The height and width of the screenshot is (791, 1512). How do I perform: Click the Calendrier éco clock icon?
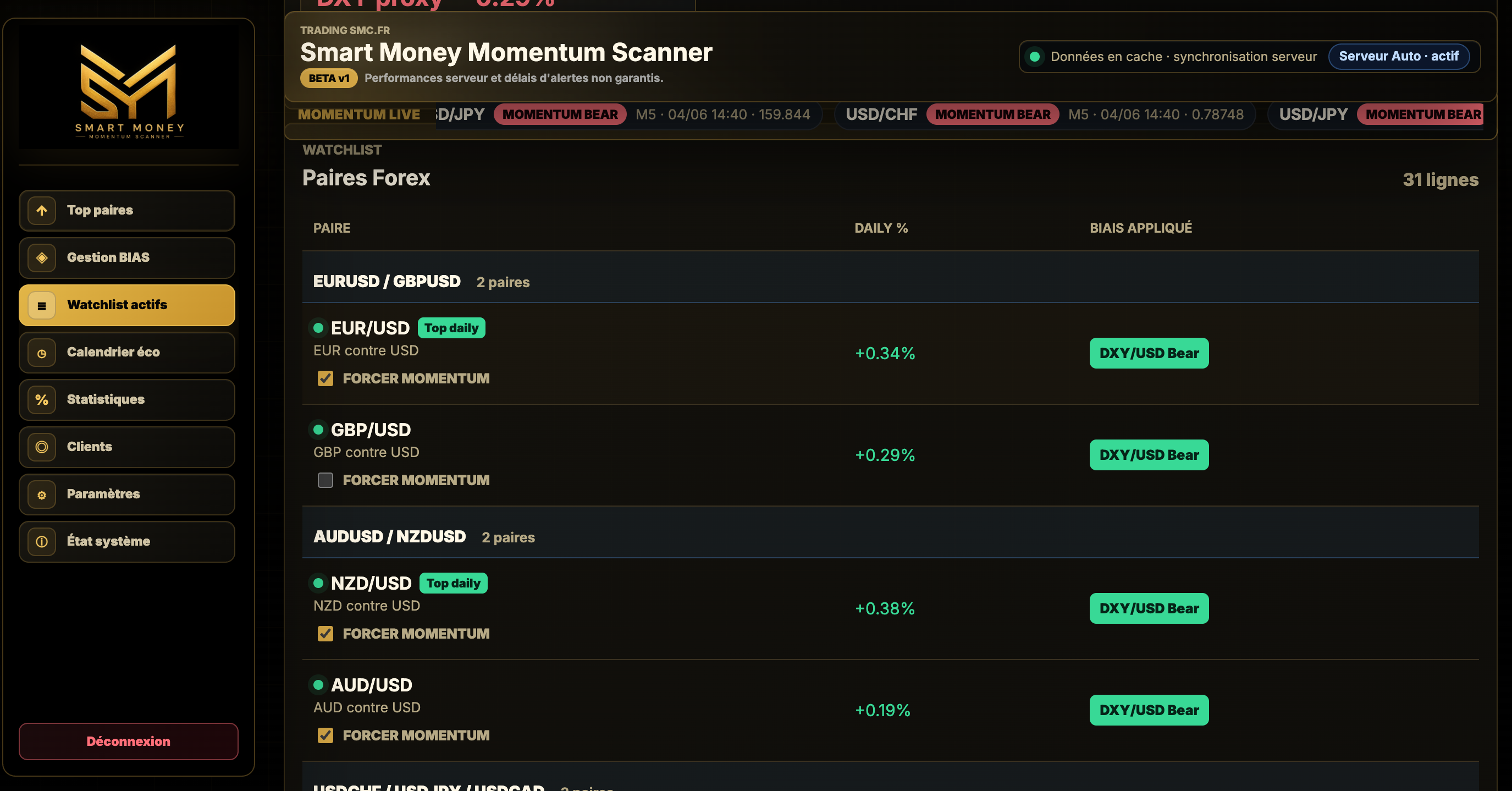(x=42, y=353)
